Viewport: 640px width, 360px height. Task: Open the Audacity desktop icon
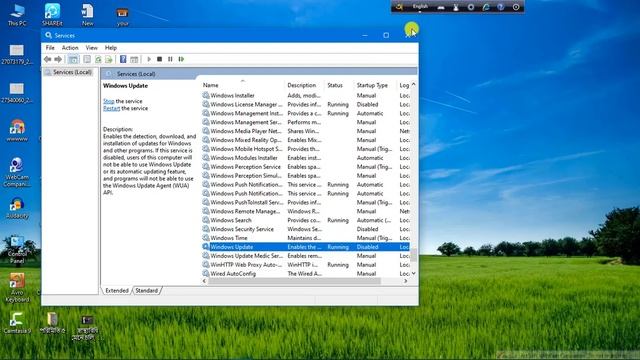click(x=17, y=209)
